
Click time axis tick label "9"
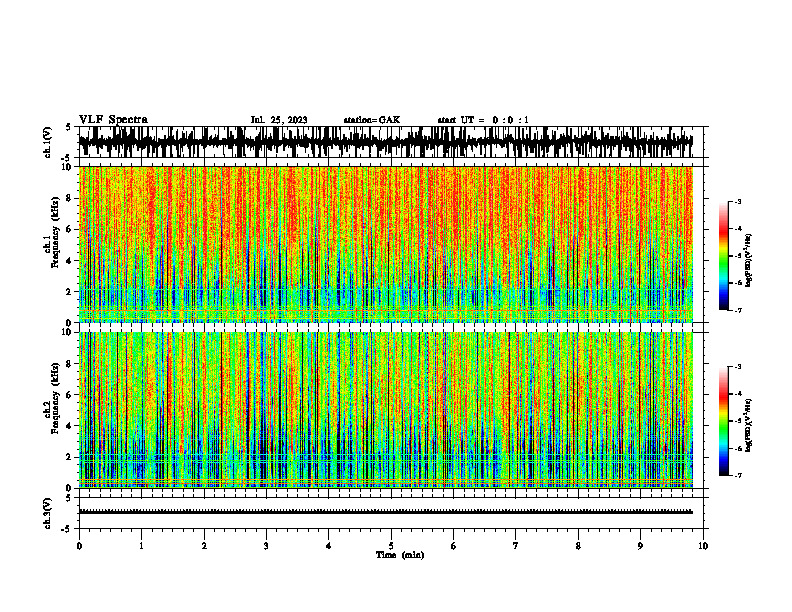[x=640, y=546]
